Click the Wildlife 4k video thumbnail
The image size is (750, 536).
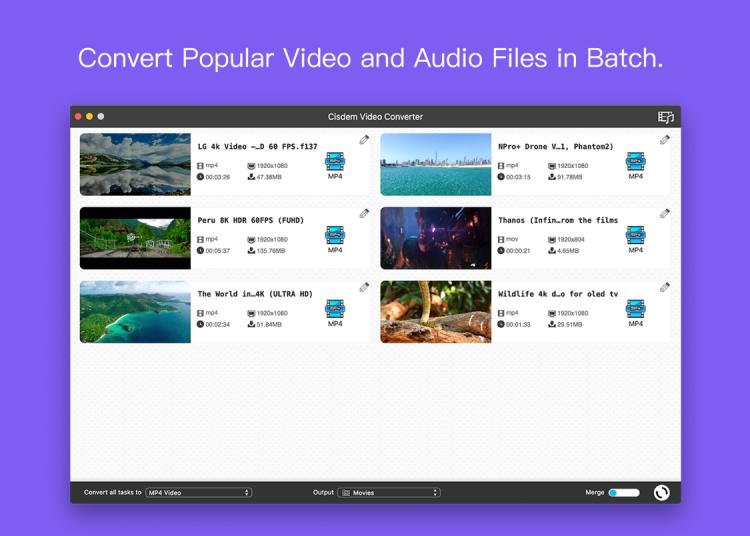[436, 312]
